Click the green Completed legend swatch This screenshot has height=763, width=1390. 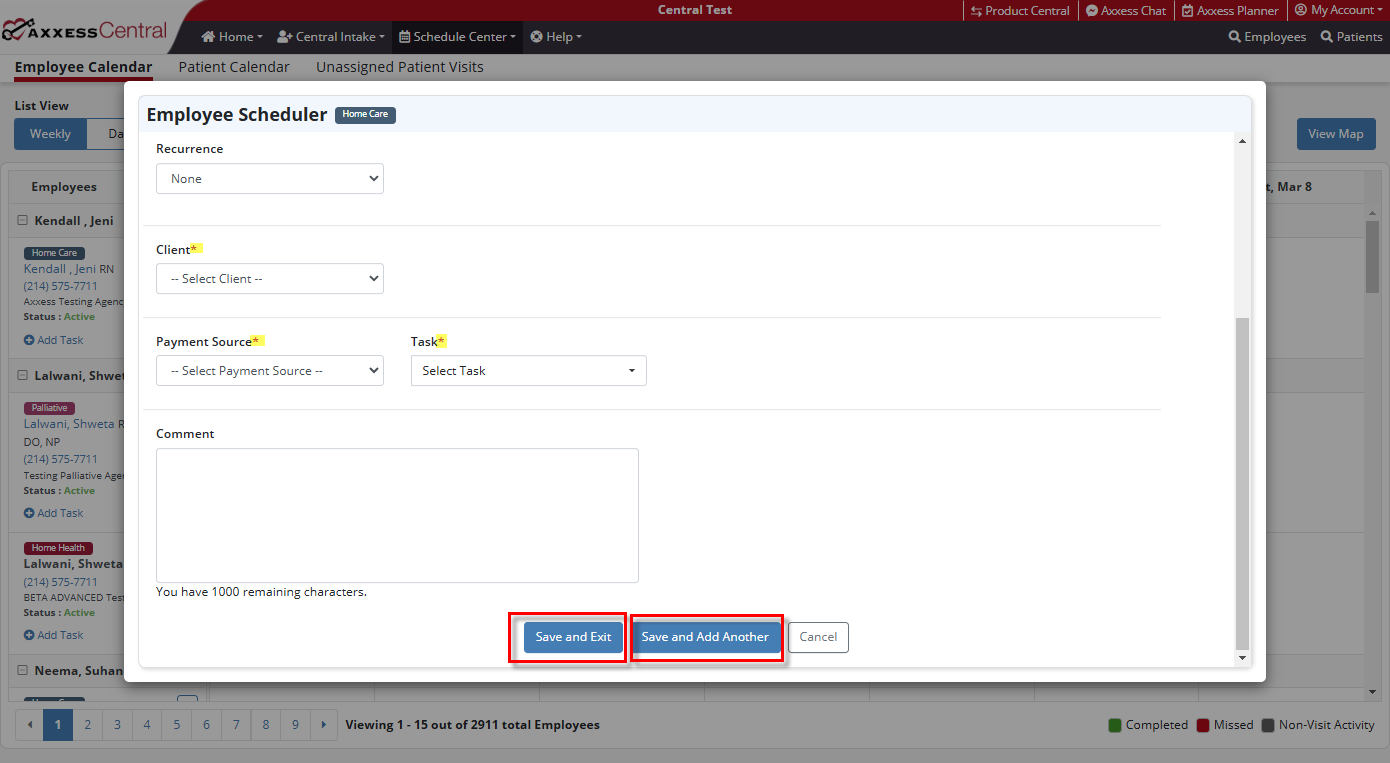[1115, 725]
